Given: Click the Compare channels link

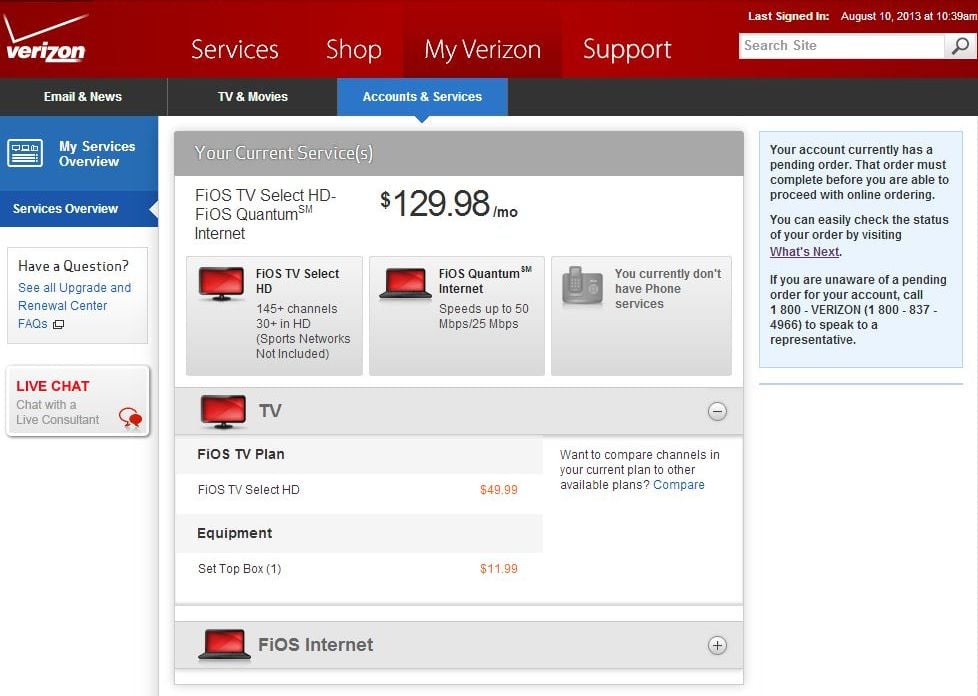Looking at the screenshot, I should pos(679,485).
